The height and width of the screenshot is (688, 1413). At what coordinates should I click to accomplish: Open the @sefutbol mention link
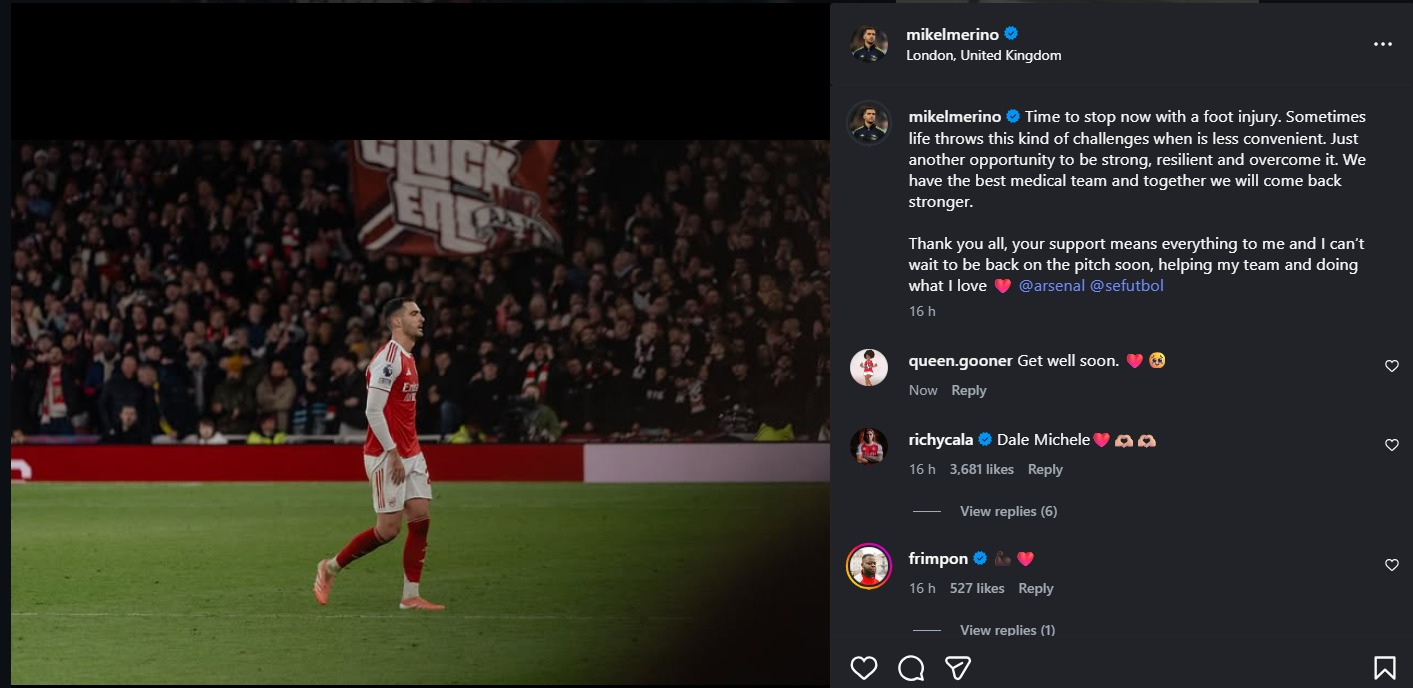(1126, 286)
